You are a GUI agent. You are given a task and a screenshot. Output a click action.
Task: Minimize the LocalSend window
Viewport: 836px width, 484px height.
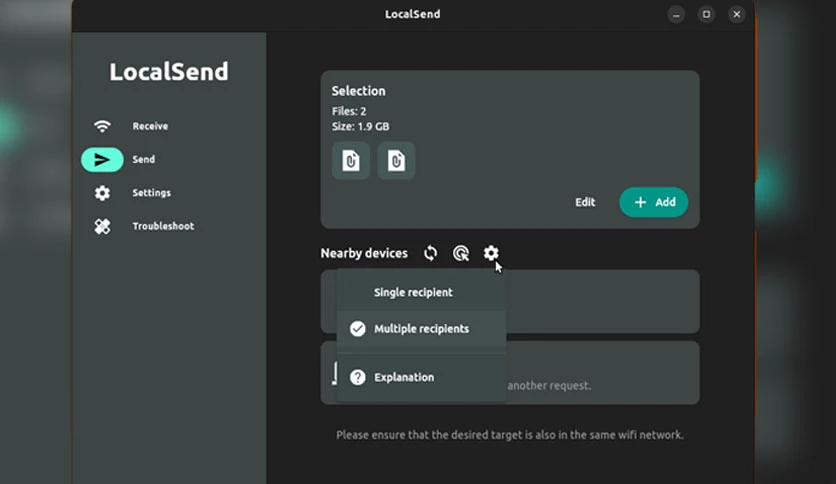point(676,14)
